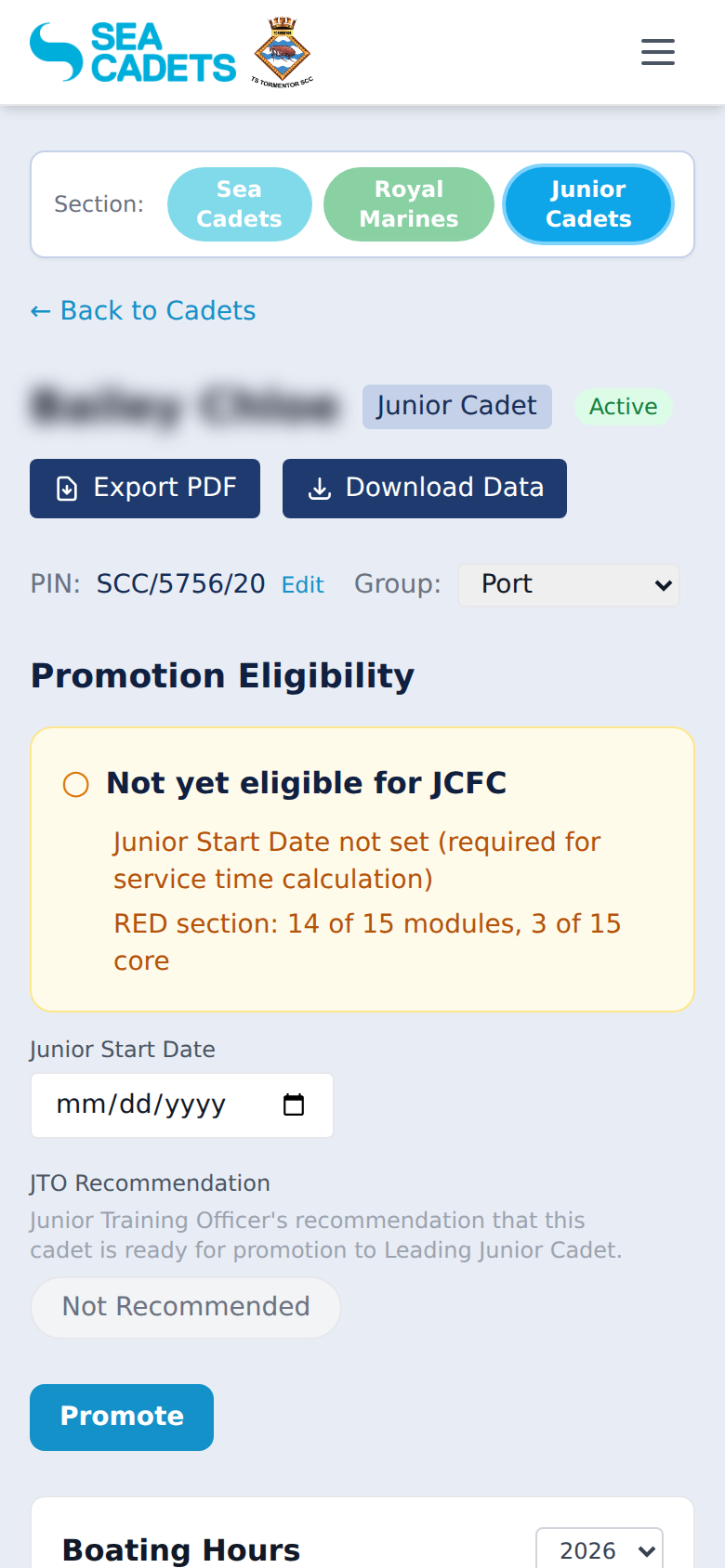Click the left arrow beside Back to Cadets

coord(40,310)
